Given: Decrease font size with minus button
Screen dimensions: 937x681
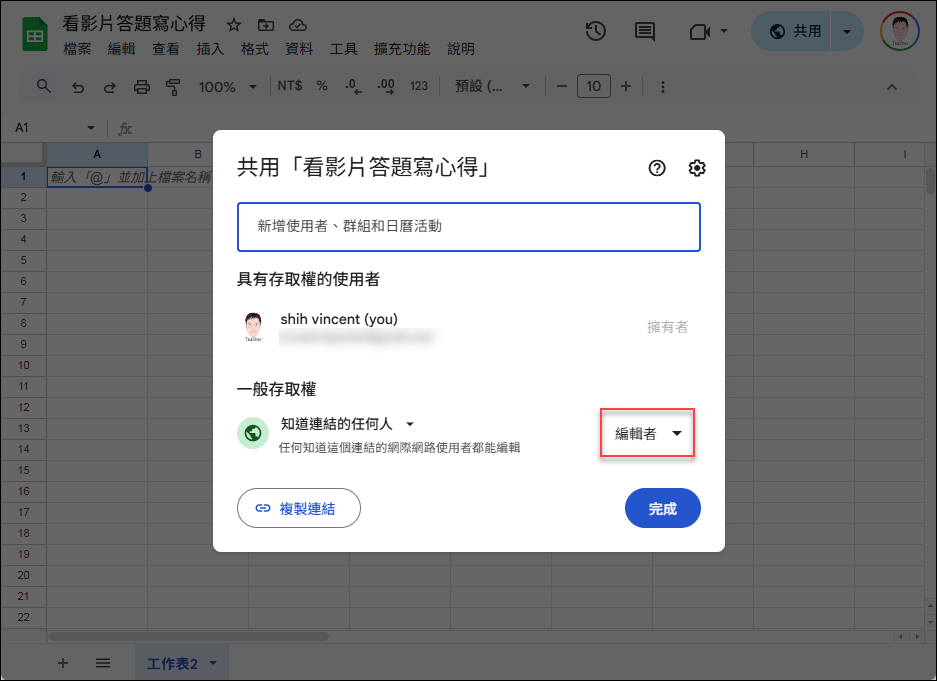Looking at the screenshot, I should pos(562,87).
